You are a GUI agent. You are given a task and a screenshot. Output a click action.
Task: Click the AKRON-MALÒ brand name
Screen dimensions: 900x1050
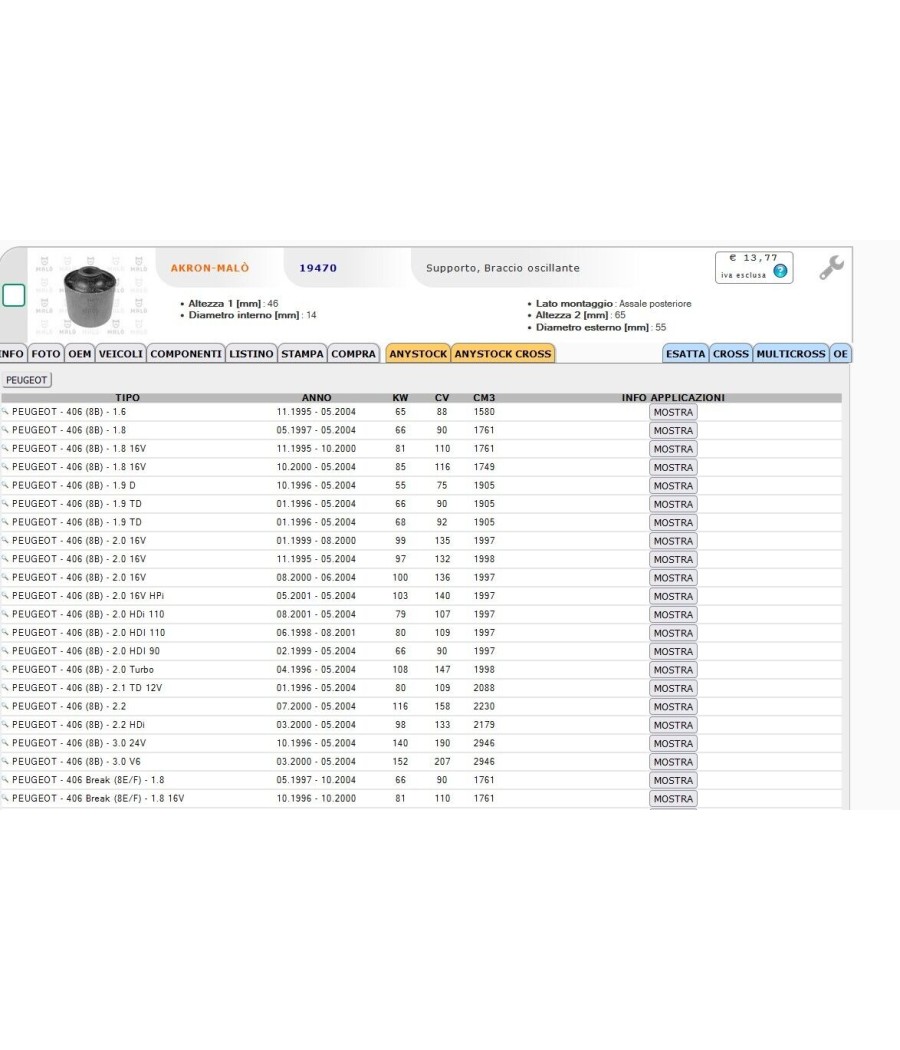(210, 268)
